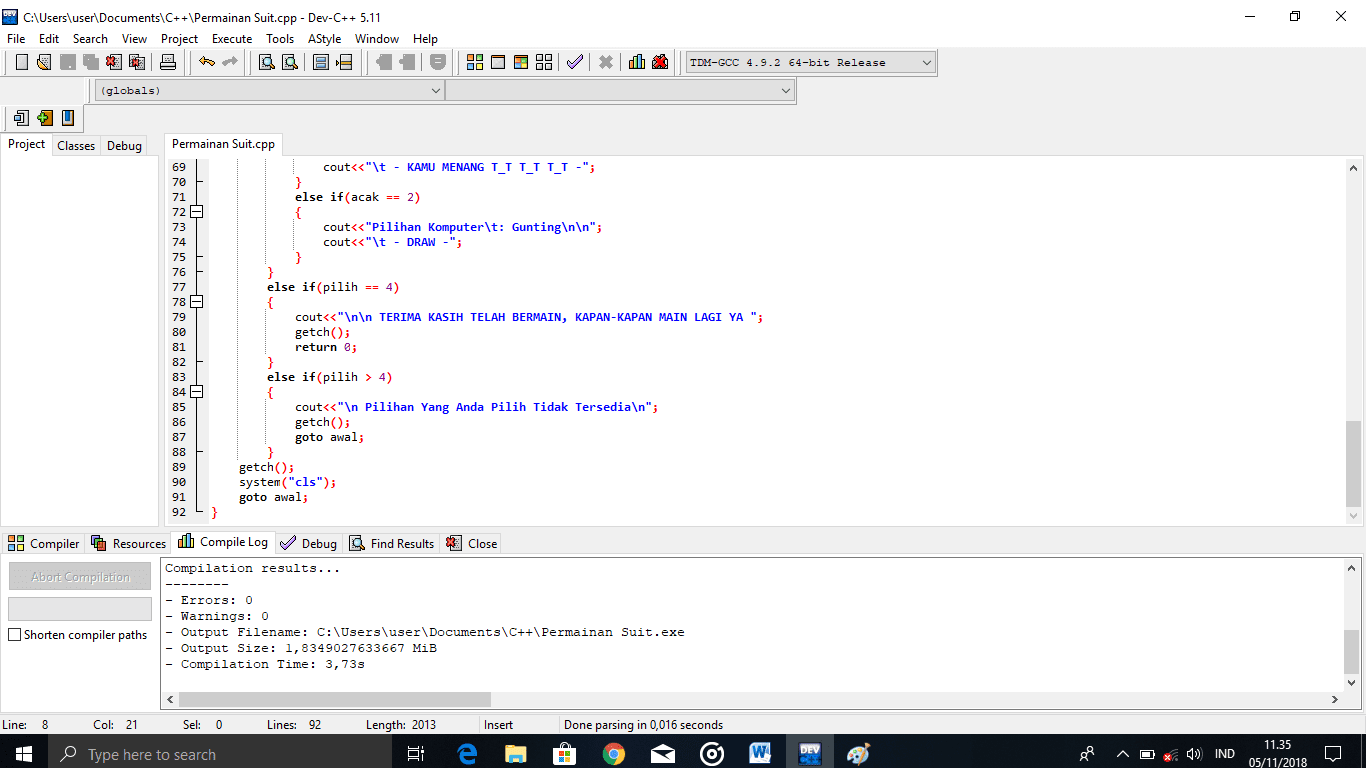Image resolution: width=1366 pixels, height=768 pixels.
Task: Enable Shorten compiler paths checkbox
Action: click(15, 635)
